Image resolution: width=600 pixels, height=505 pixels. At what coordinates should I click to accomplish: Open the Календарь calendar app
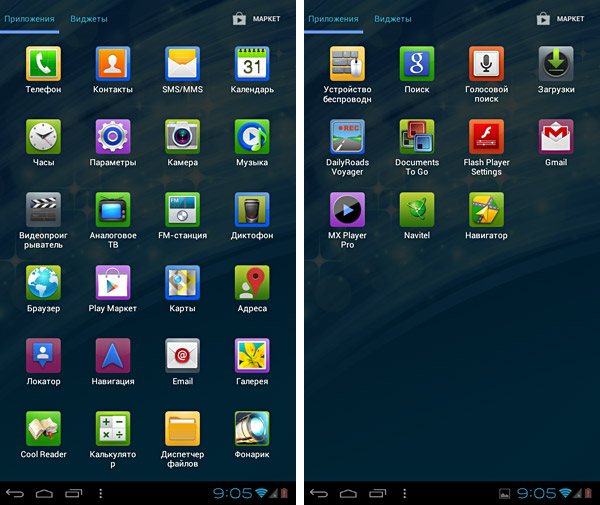click(252, 64)
